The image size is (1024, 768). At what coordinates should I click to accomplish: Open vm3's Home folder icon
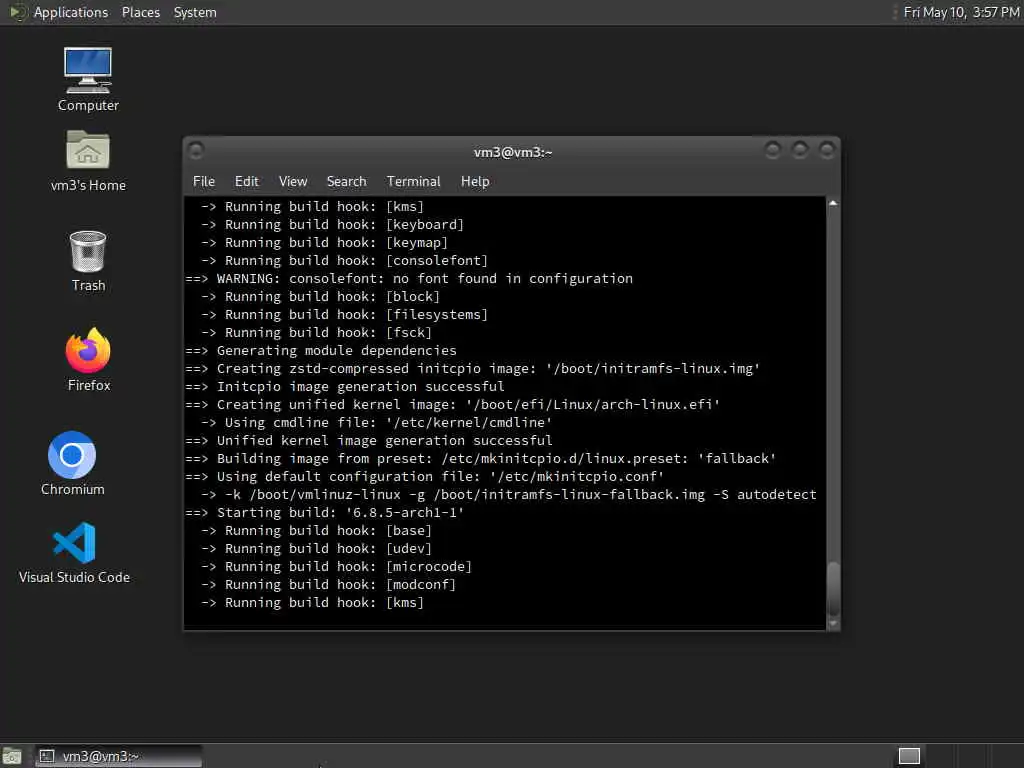(88, 161)
